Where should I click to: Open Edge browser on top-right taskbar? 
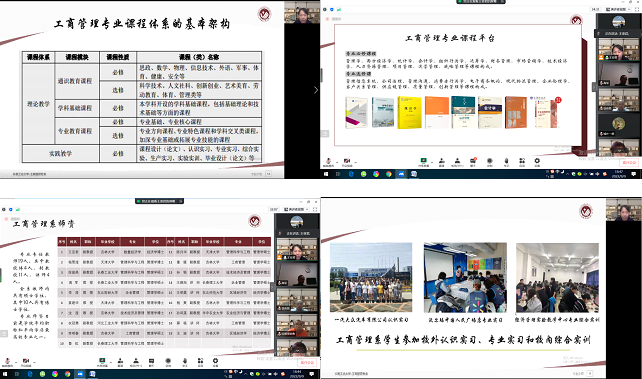tap(351, 174)
